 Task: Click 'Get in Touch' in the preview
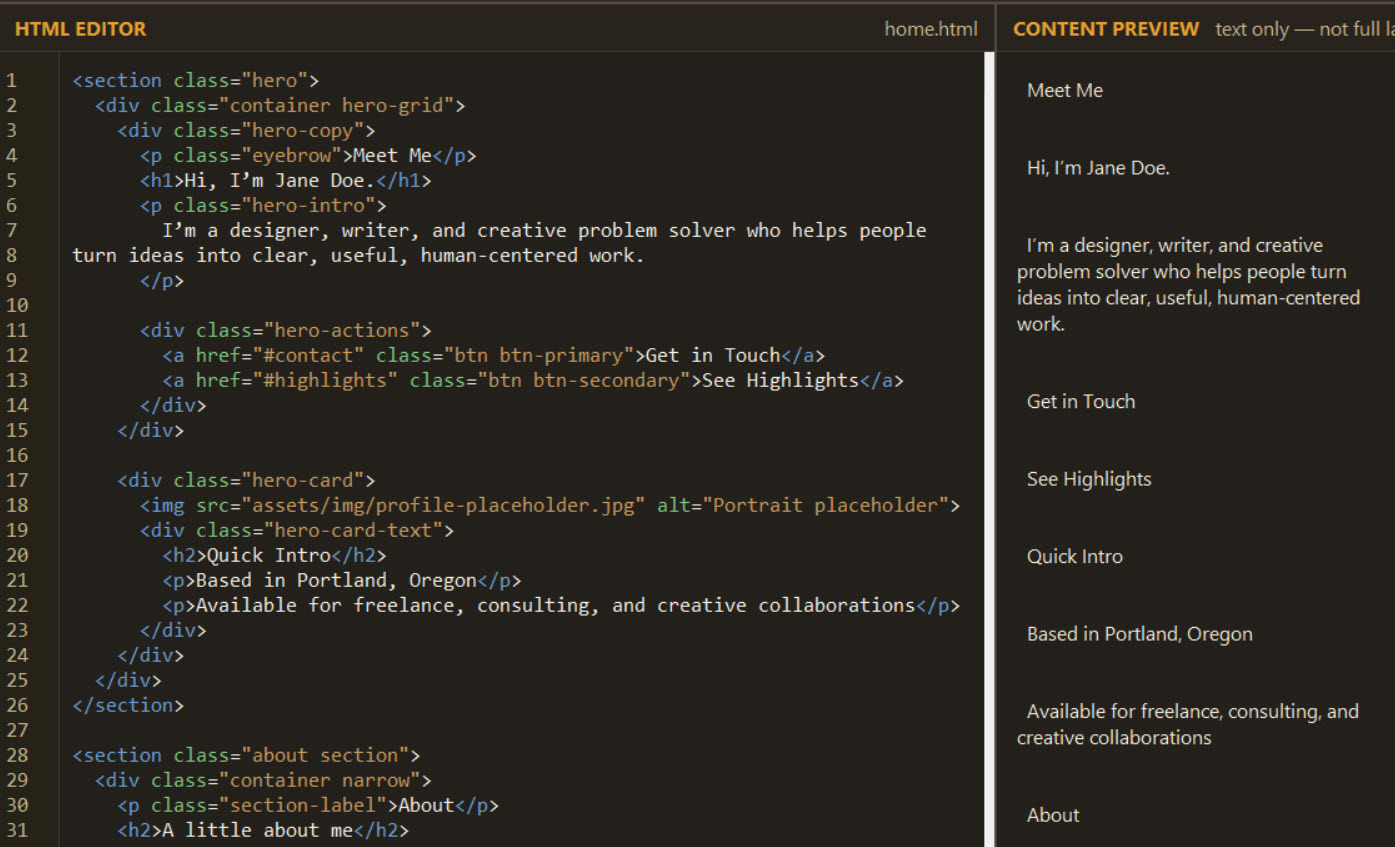point(1081,402)
